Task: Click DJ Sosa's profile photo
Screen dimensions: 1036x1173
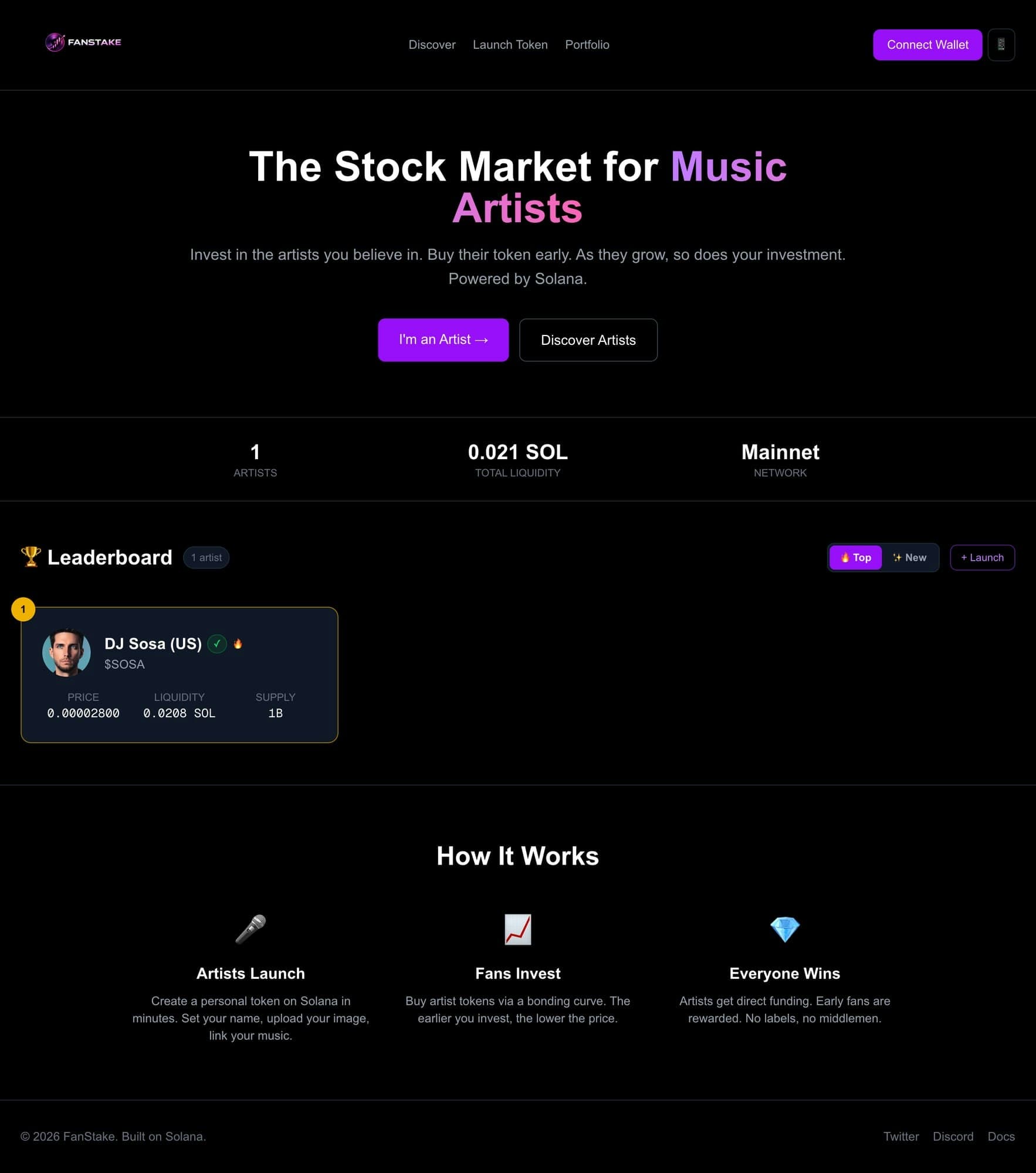Action: (x=66, y=652)
